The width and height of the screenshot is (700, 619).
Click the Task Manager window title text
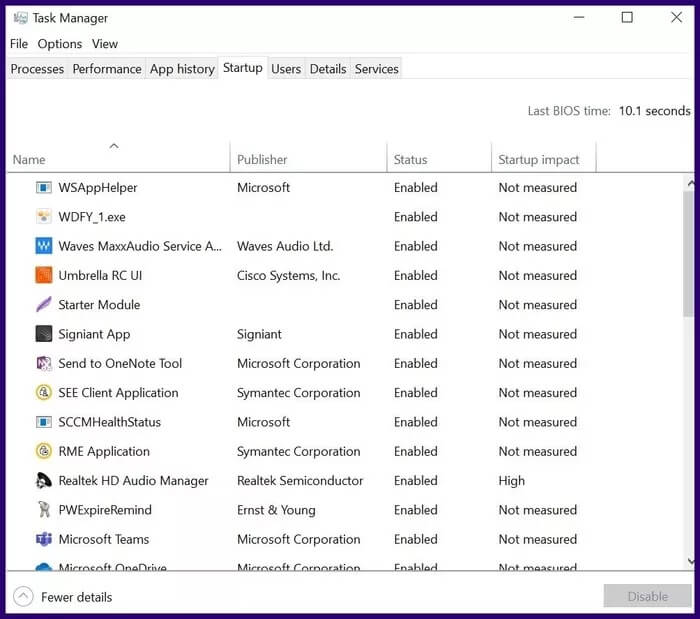(70, 18)
